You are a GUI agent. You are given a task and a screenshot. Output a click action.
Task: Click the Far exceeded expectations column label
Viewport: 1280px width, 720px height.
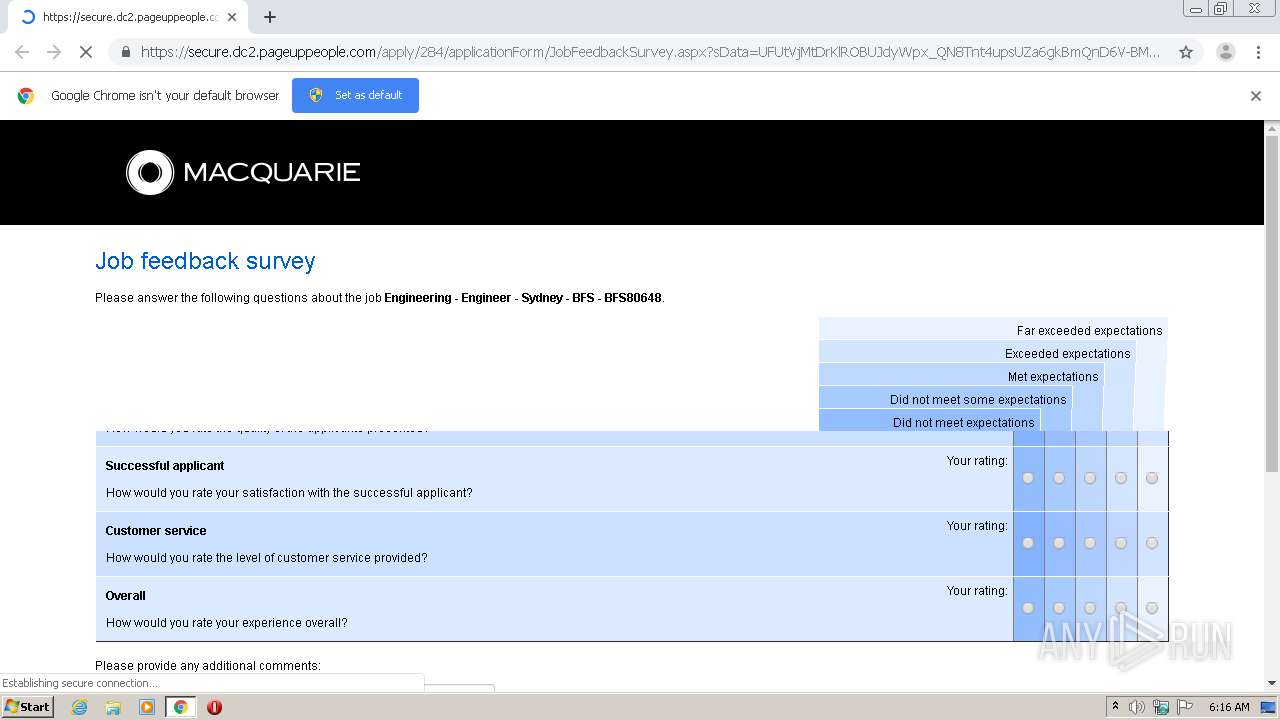point(1089,331)
